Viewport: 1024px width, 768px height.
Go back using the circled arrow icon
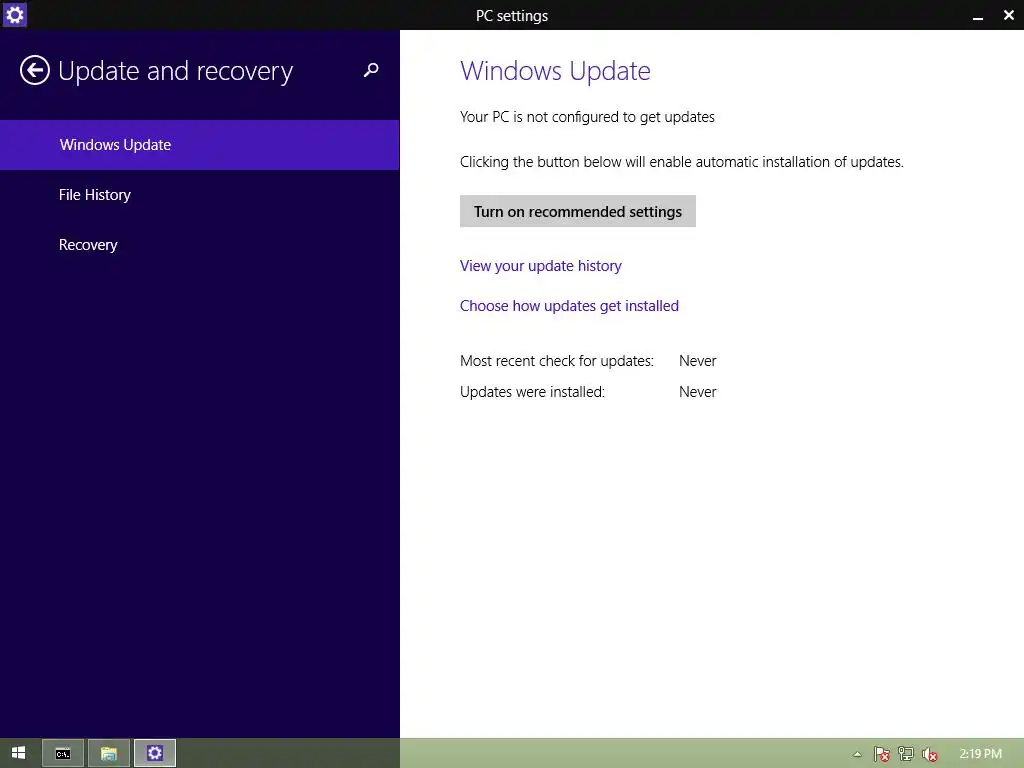click(x=35, y=71)
